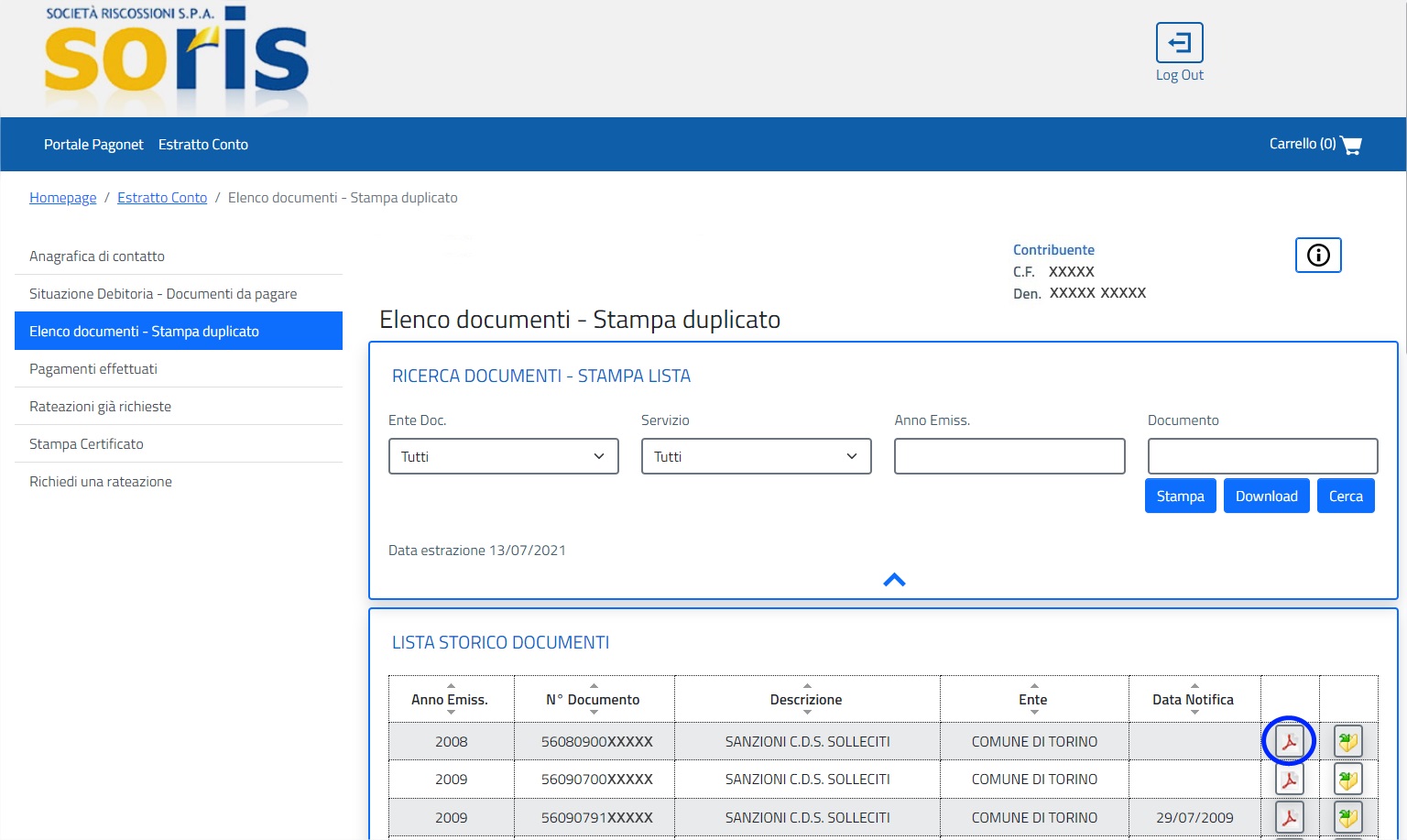
Task: Click shield icon in the 2008 row
Action: tap(1347, 741)
